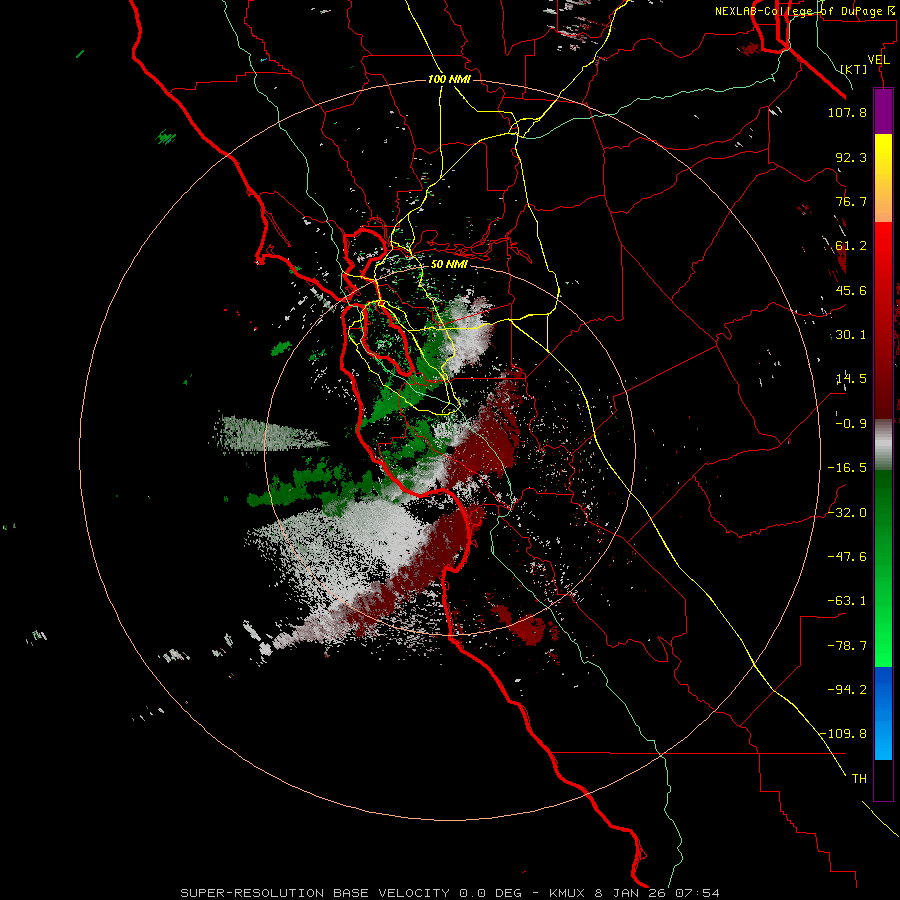Viewport: 900px width, 900px height.
Task: Click the 100 NMI range ring label
Action: 449,79
